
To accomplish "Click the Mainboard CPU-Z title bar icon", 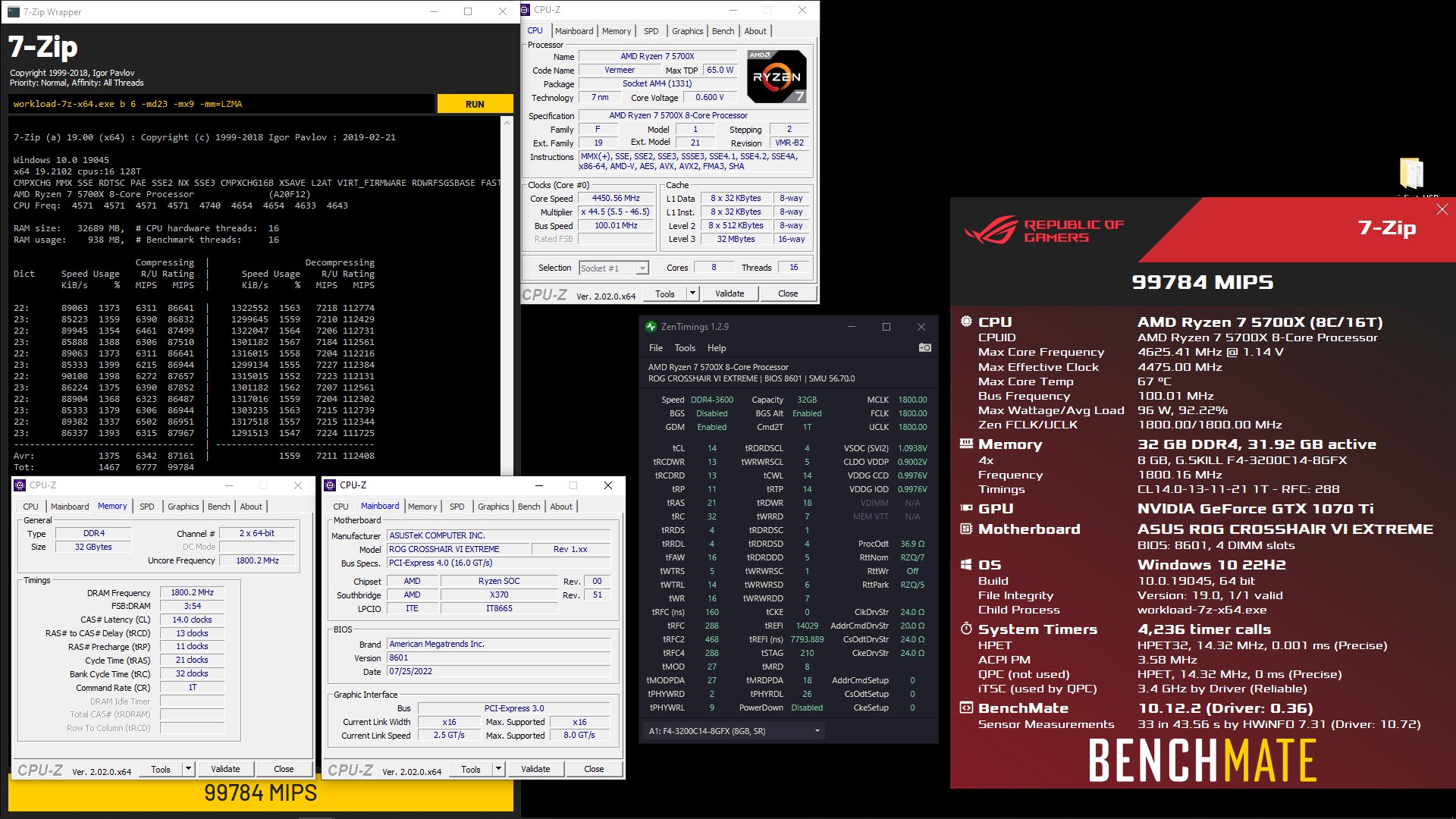I will [x=331, y=485].
